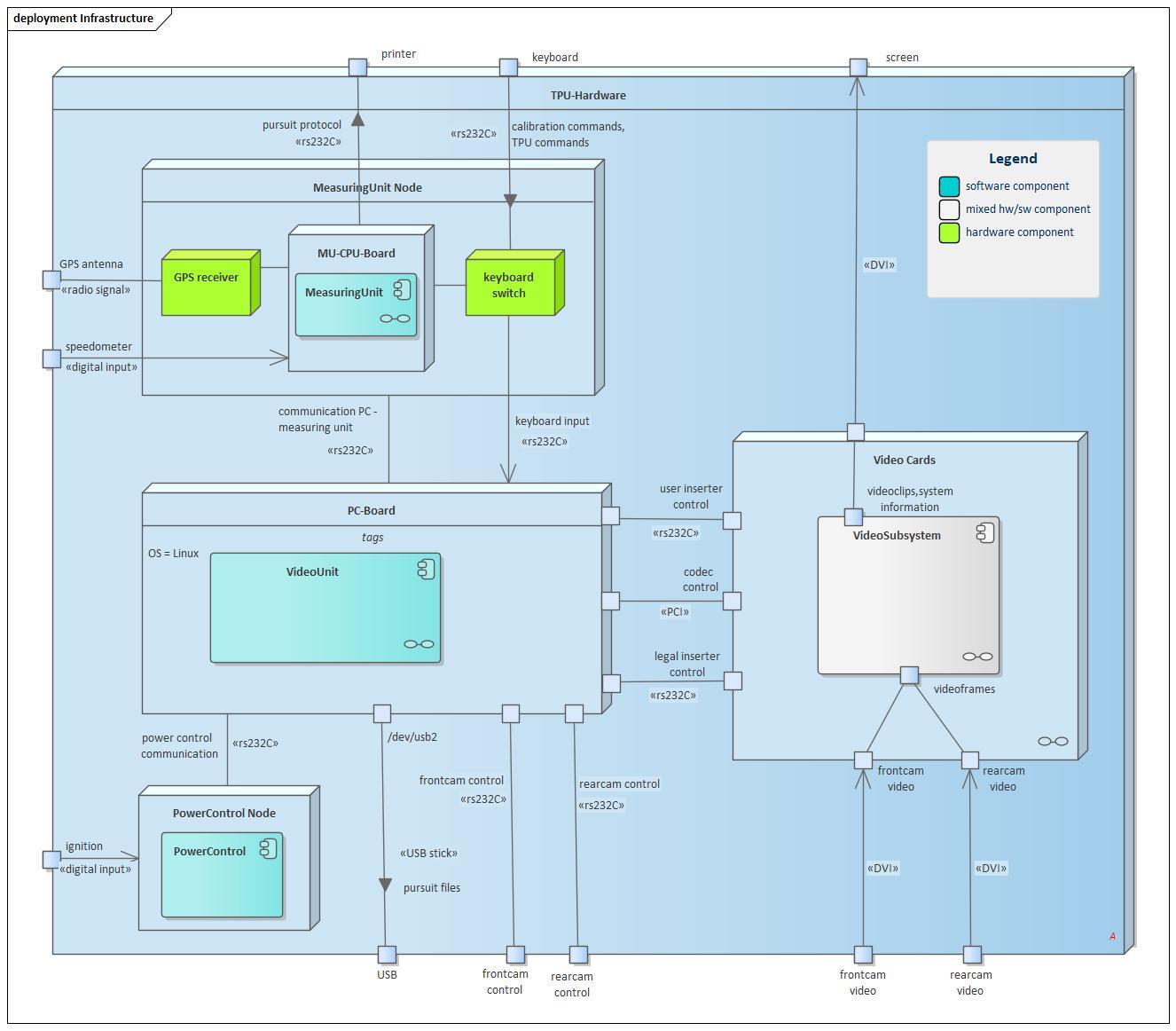Click the VideoUnit component name
Screen dimensions: 1176x1031
click(312, 571)
